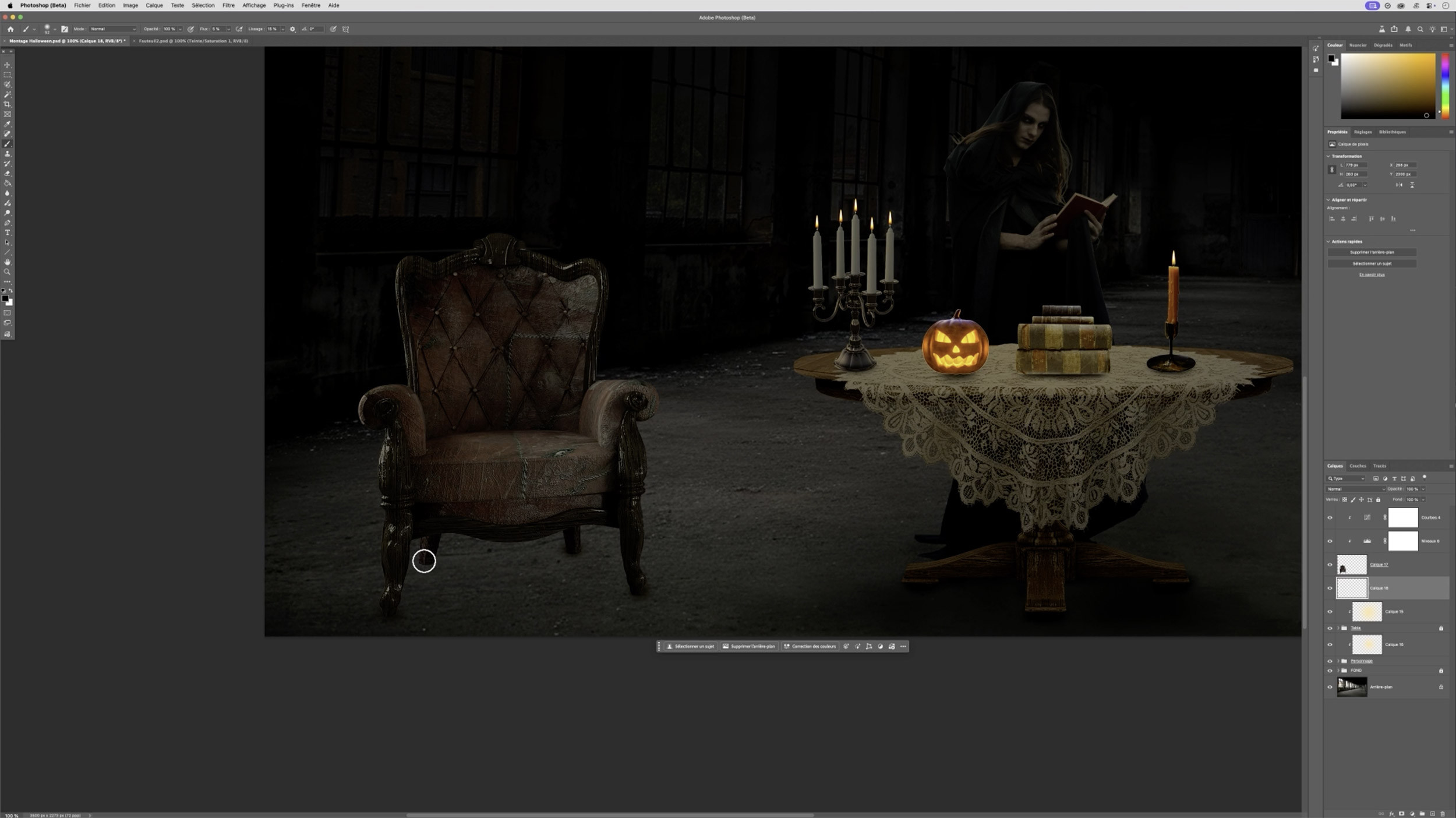Screen dimensions: 1456x818
Task: Select the Eraser tool
Action: point(8,174)
